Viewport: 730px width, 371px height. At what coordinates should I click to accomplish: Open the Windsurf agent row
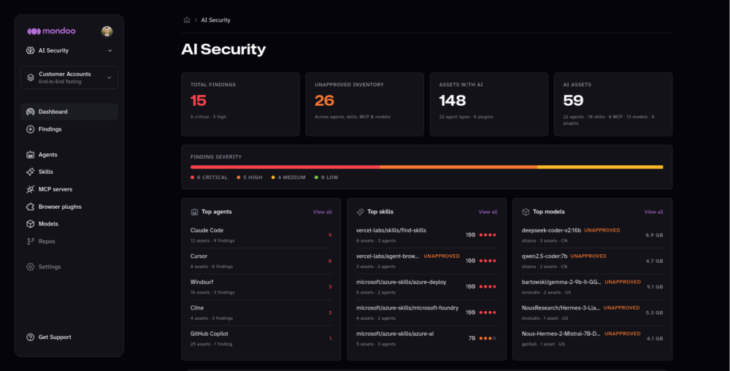point(261,287)
